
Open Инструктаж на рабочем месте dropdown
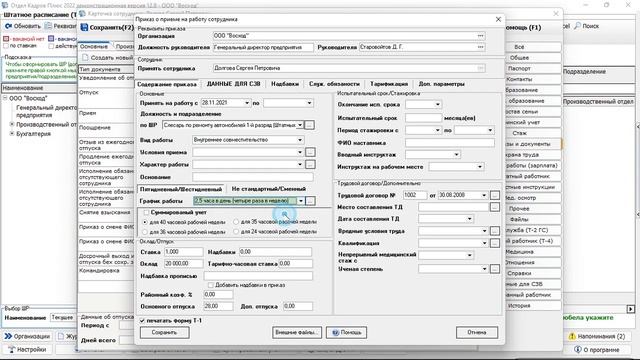480,167
